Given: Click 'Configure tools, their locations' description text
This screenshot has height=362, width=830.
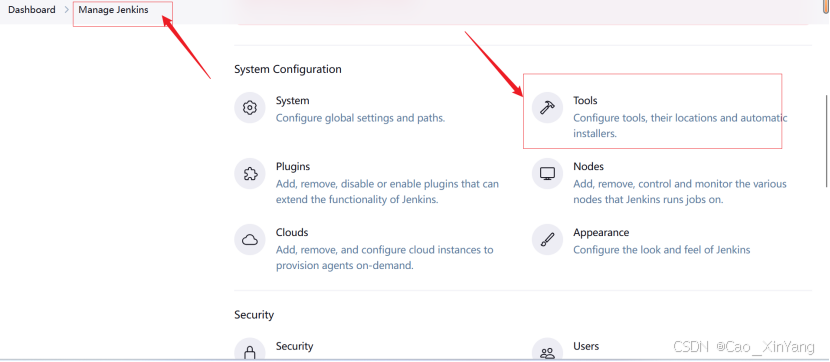Looking at the screenshot, I should point(680,126).
